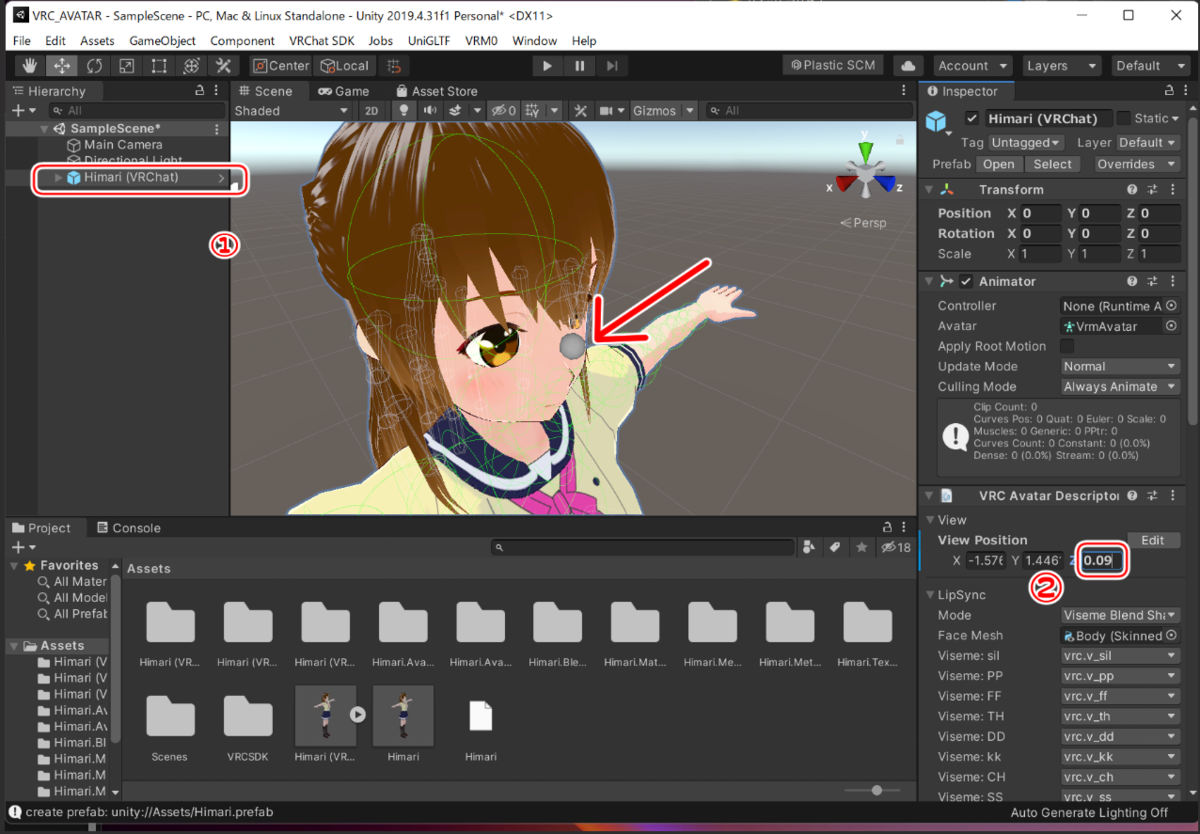Expand Himari (VRChat) in Hierarchy
This screenshot has height=834, width=1200.
tap(58, 178)
